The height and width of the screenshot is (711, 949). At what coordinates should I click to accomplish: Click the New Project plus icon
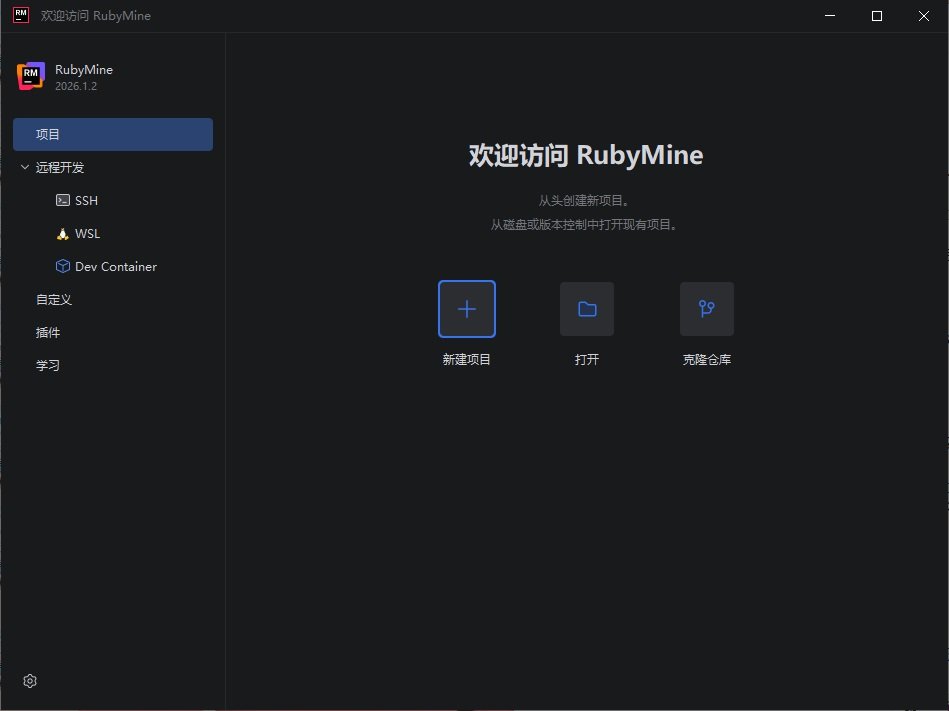click(467, 309)
